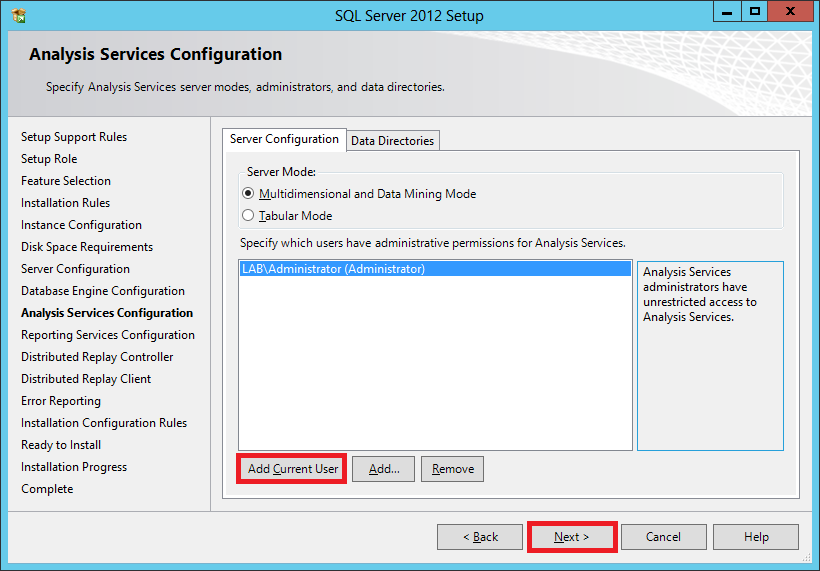Select LAB\Administrator in the administrators list
Screen dimensions: 820x571
(x=333, y=269)
